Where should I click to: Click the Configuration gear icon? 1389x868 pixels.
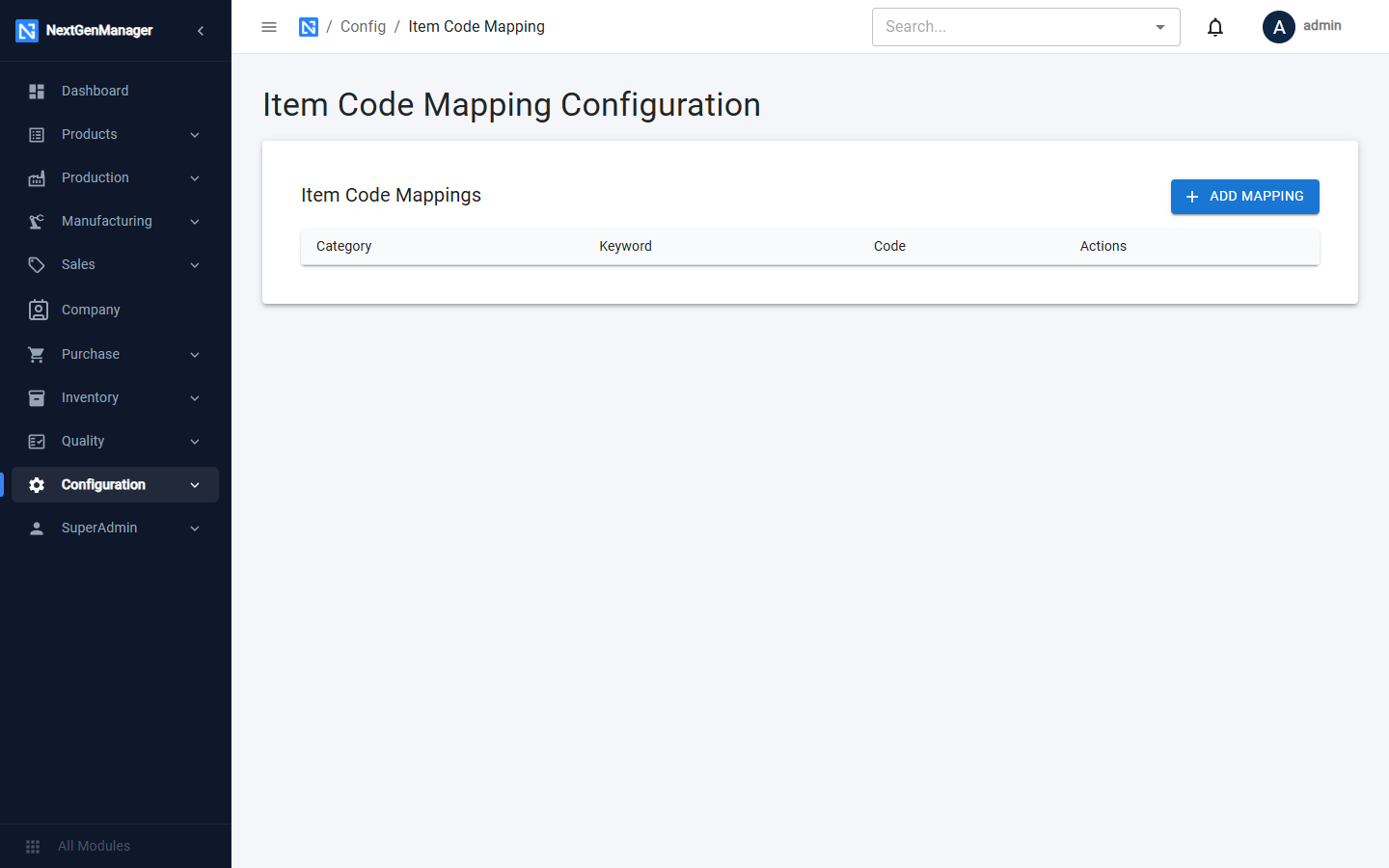click(37, 485)
